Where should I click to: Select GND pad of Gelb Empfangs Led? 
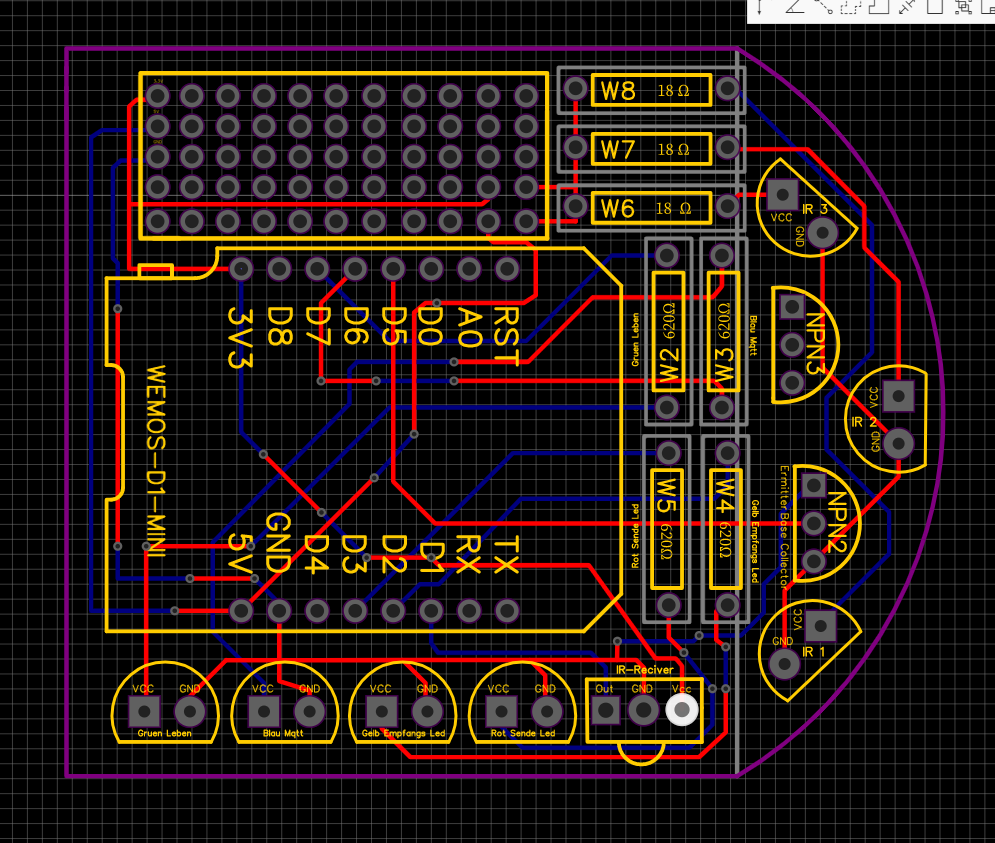[x=427, y=712]
